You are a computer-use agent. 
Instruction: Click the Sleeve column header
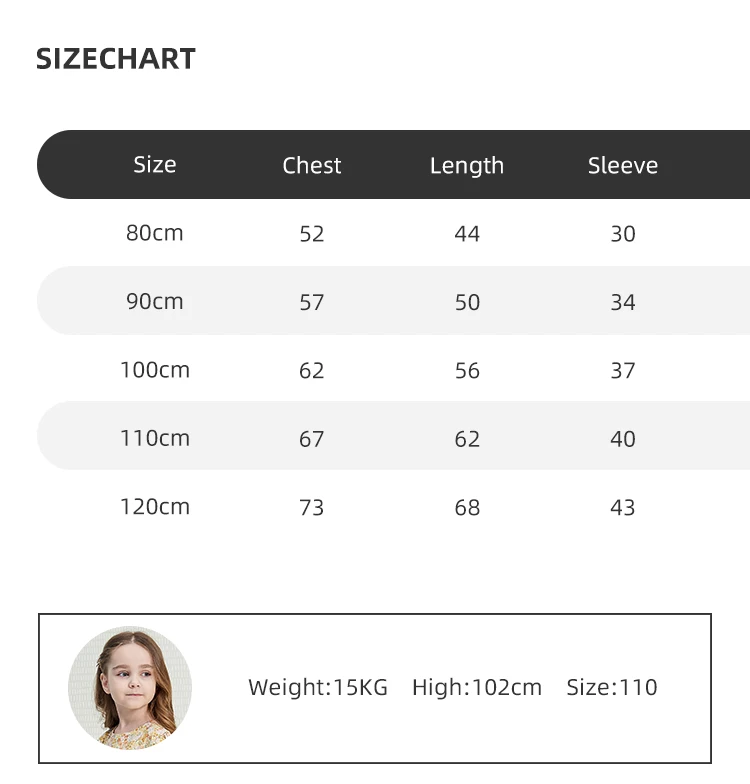pyautogui.click(x=623, y=166)
